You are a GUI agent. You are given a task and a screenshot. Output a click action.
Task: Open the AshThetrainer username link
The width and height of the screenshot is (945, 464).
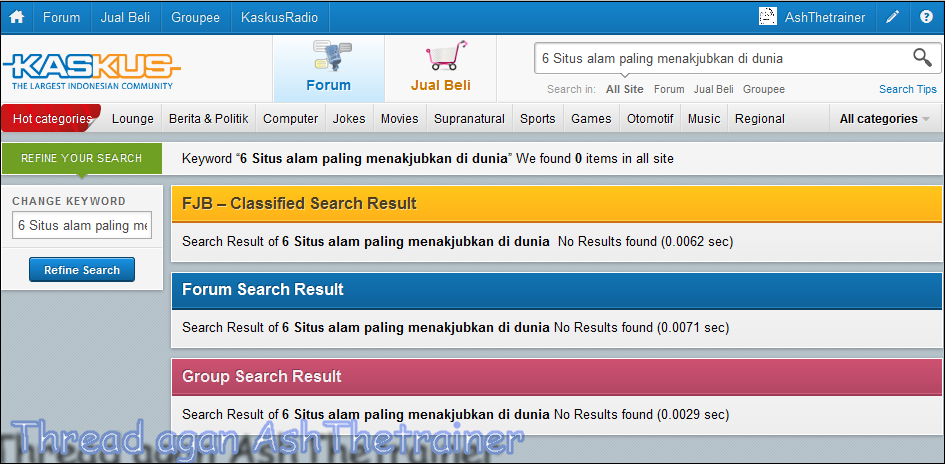(824, 17)
